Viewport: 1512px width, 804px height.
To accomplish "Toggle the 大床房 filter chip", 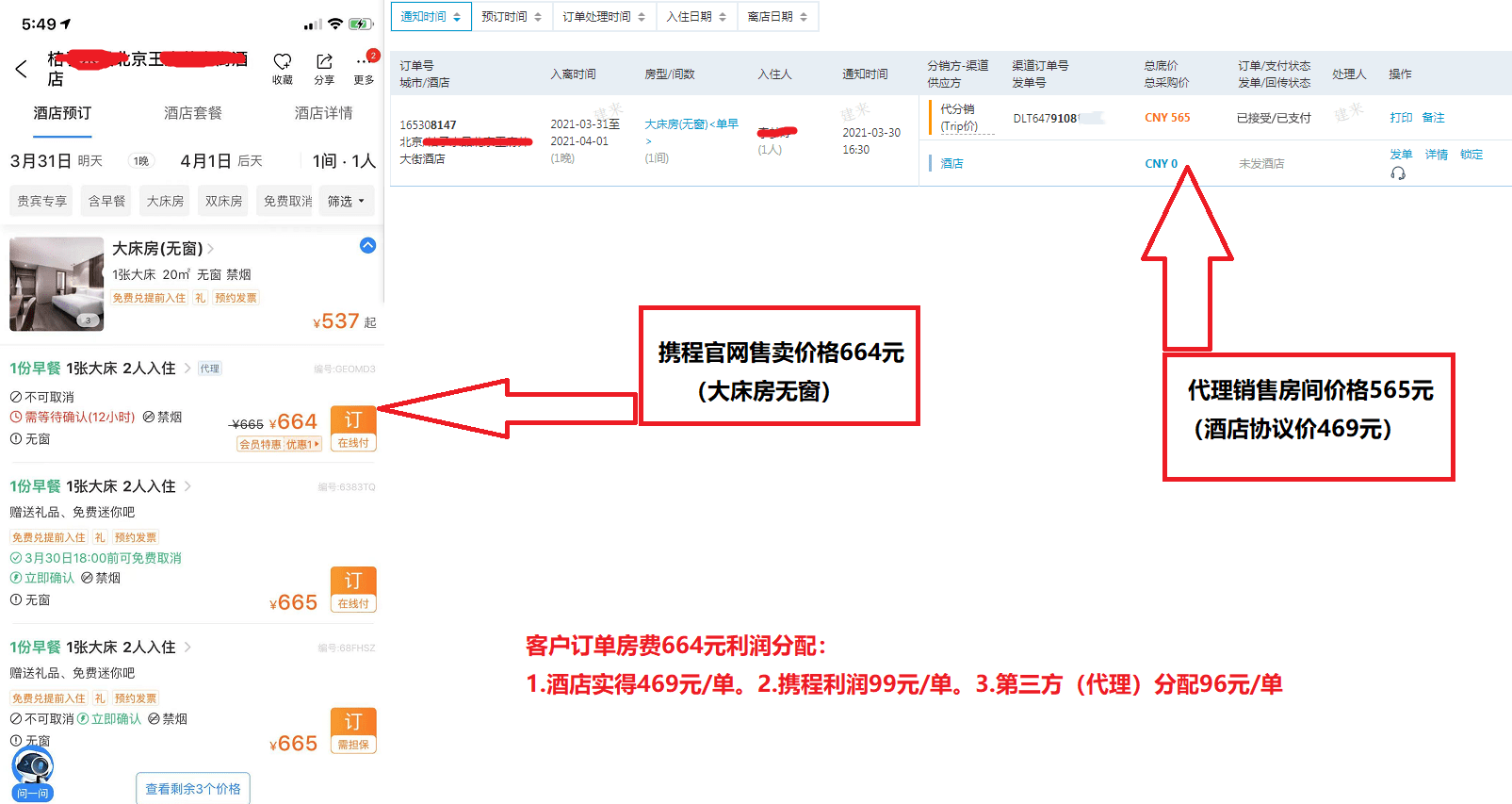I will coord(165,201).
